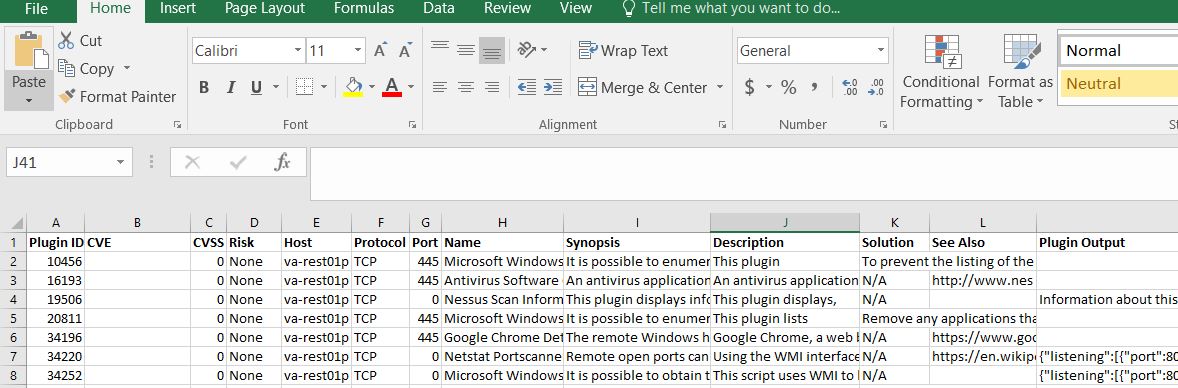Viewport: 1178px width, 388px height.
Task: Open the Underline style dropdown arrow
Action: pos(276,87)
